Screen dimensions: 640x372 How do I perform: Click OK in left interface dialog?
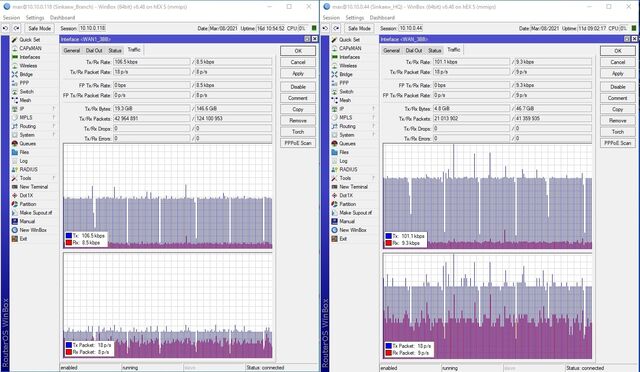click(298, 51)
